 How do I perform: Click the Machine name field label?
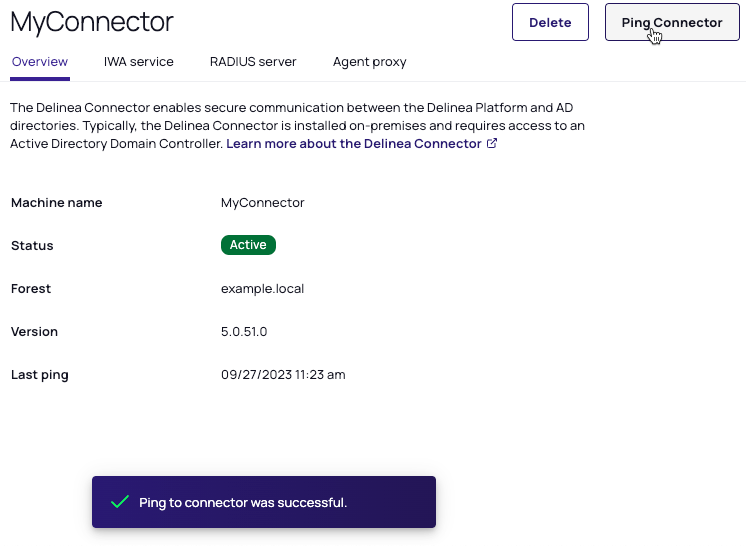(56, 203)
